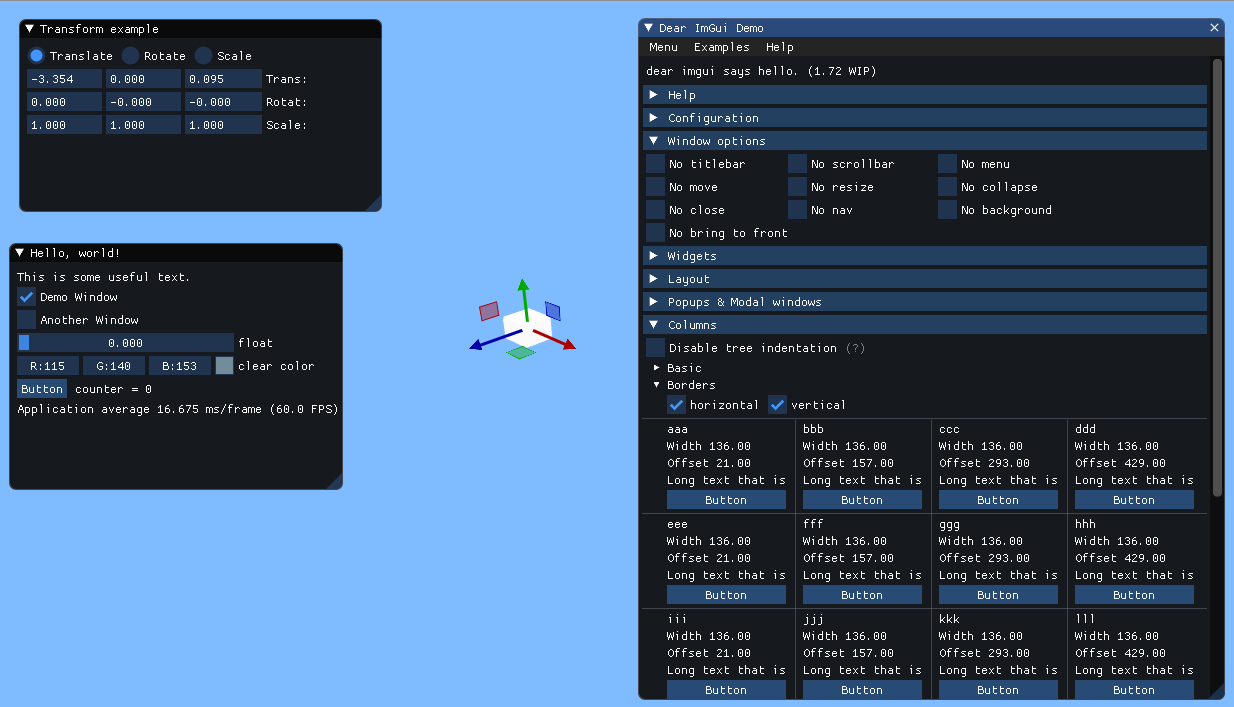This screenshot has width=1234, height=707.
Task: Click the B:153 color component field
Action: coord(180,366)
